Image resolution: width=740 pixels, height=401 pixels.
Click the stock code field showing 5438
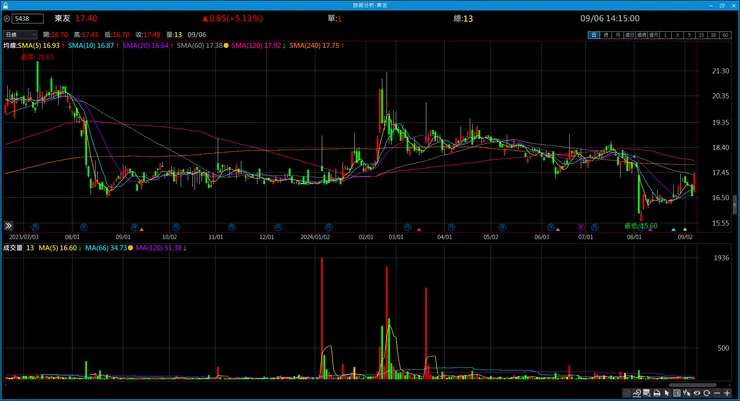[28, 19]
